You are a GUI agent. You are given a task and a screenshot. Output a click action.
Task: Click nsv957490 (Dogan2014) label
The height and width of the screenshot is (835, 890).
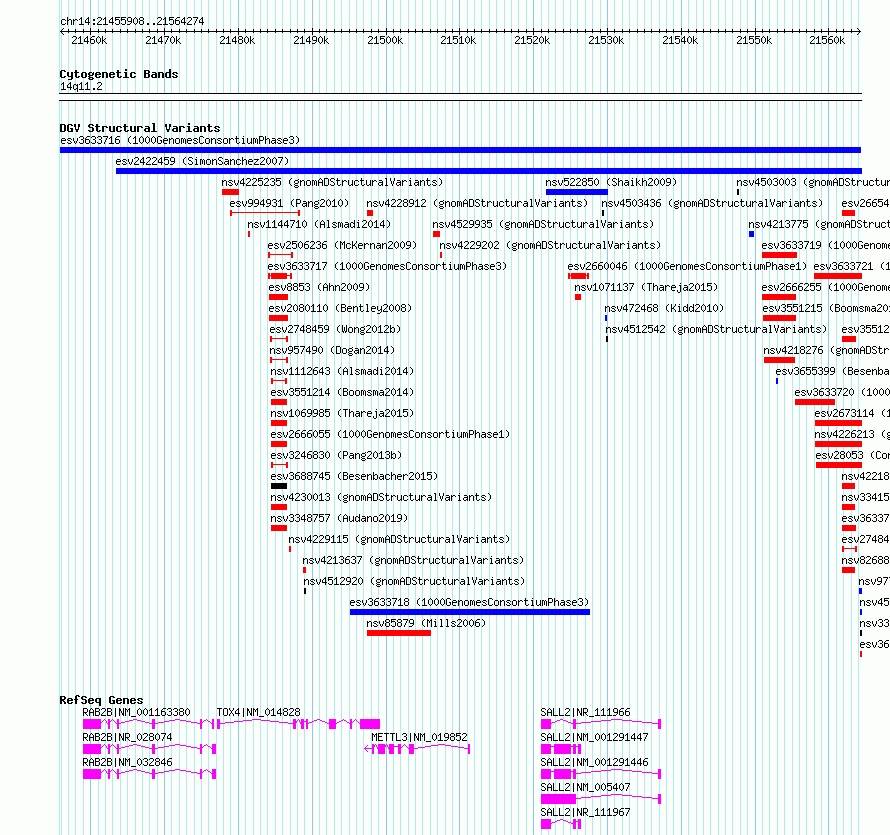point(332,350)
